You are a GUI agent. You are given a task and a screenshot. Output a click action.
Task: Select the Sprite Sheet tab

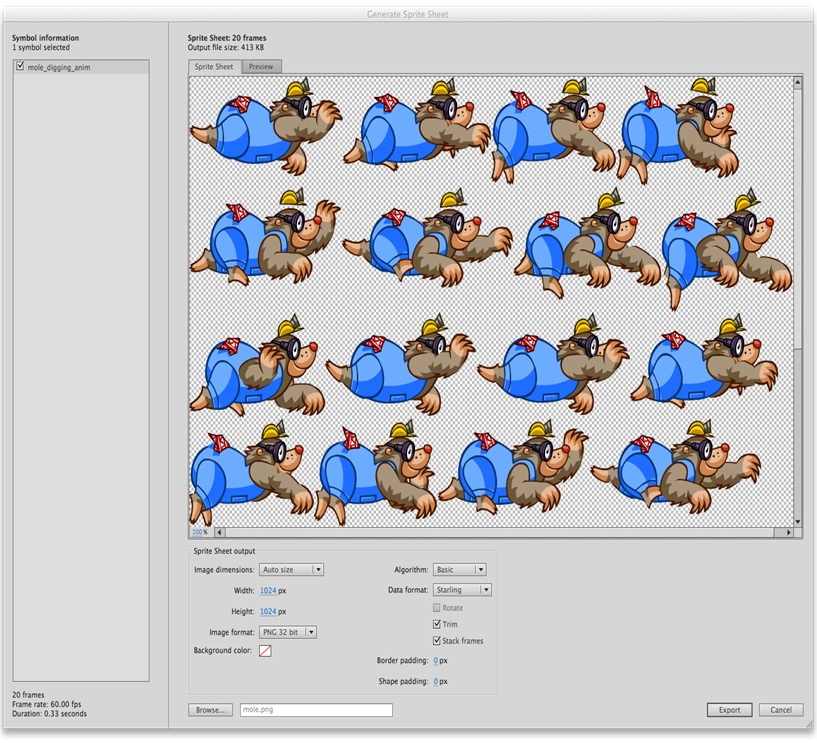[214, 67]
